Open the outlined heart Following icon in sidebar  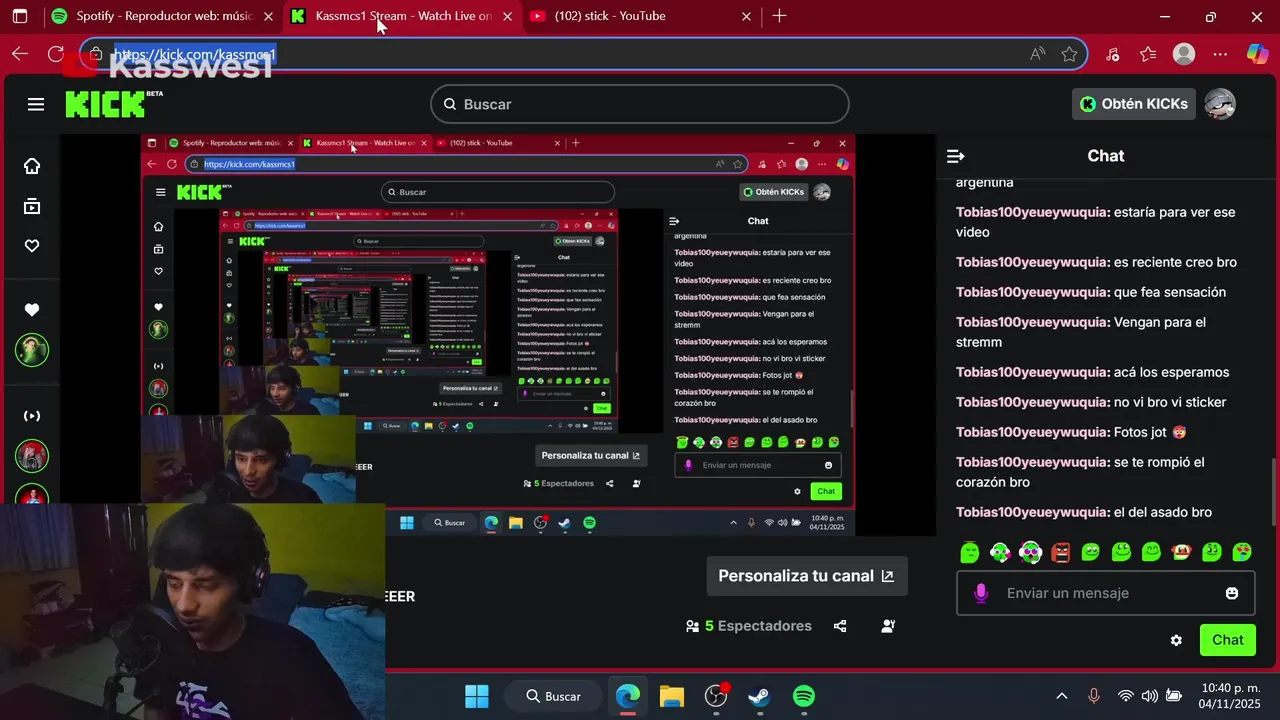(32, 246)
